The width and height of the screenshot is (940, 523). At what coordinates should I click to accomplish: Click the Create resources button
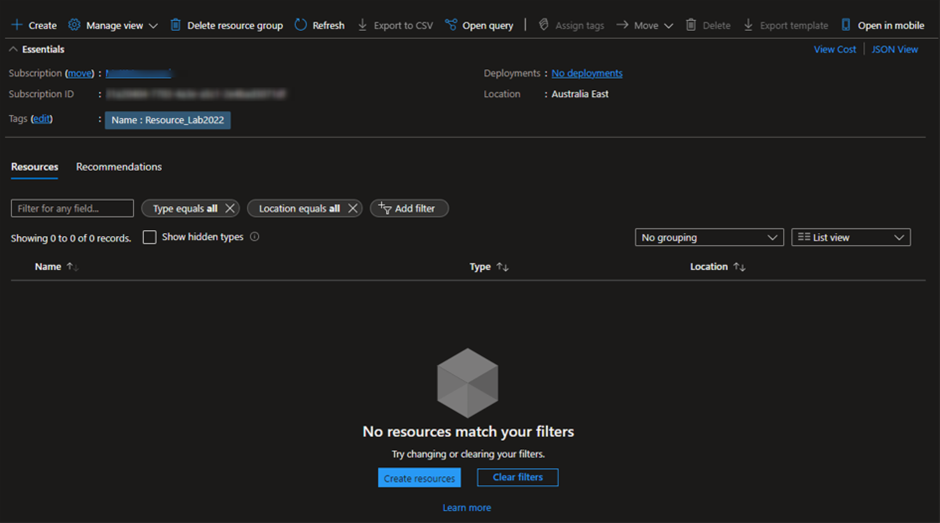420,478
